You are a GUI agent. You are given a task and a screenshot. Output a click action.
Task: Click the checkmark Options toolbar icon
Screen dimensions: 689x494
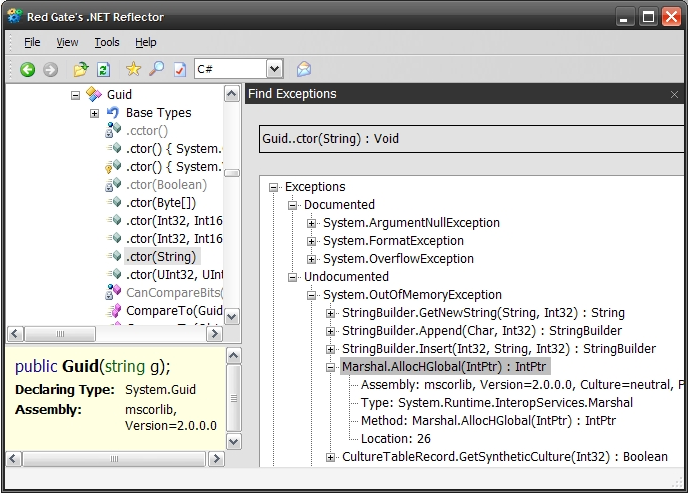click(180, 69)
